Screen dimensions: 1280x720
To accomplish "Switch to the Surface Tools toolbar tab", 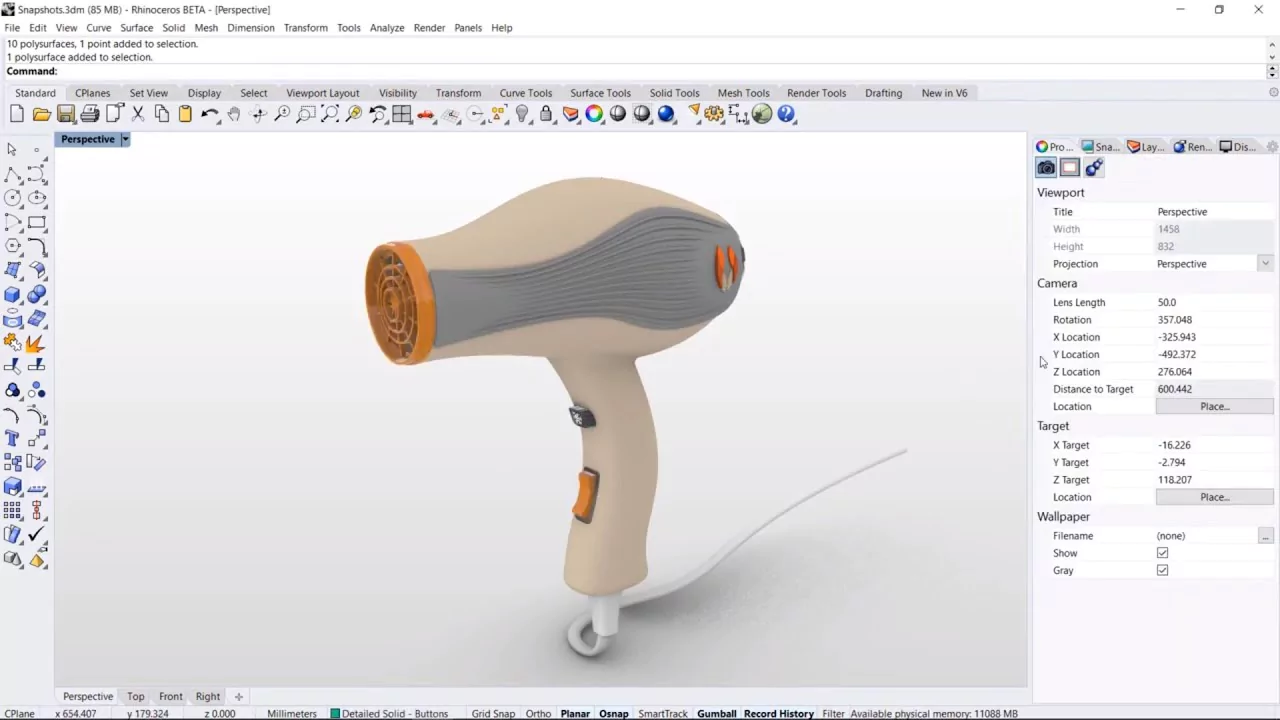I will [600, 93].
